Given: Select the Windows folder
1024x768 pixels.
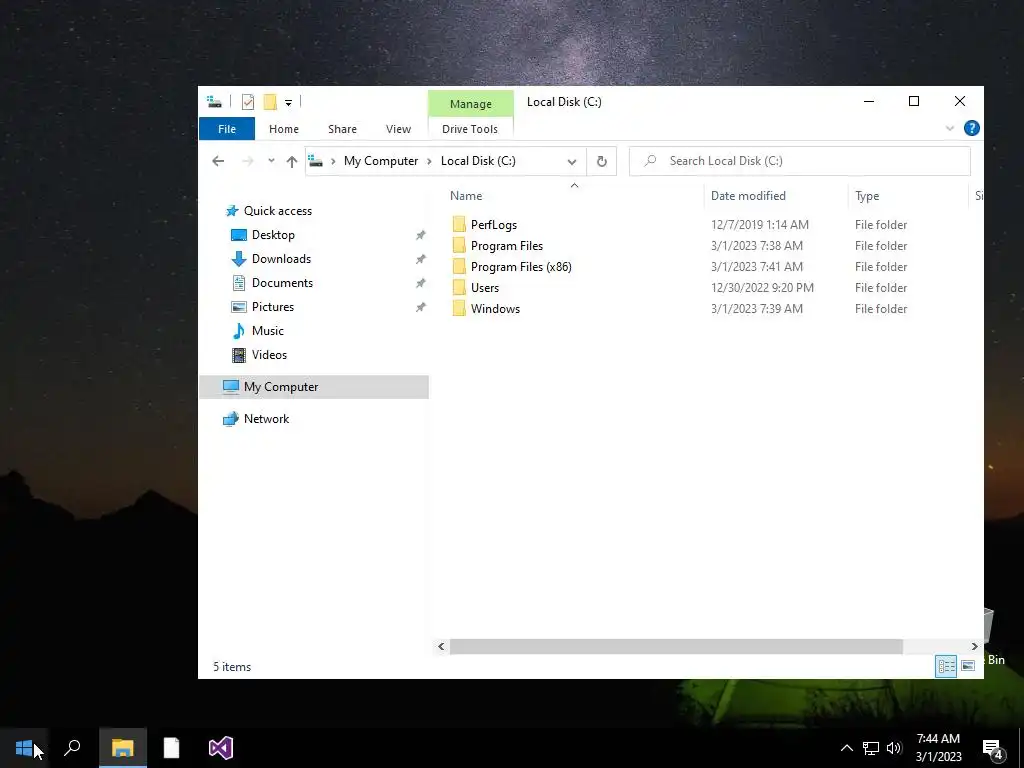Looking at the screenshot, I should (x=495, y=308).
